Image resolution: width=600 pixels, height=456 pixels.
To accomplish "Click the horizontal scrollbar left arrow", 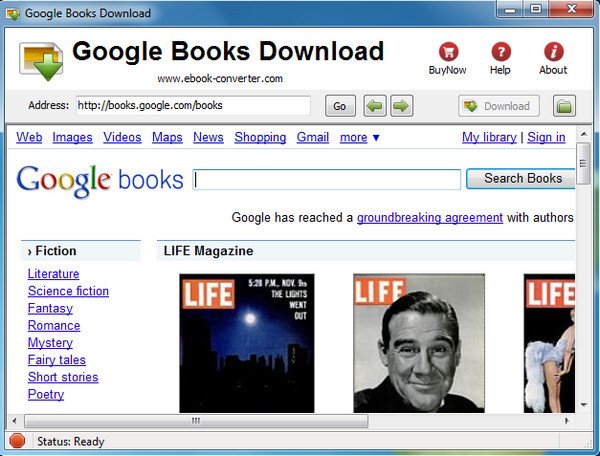I will [15, 421].
